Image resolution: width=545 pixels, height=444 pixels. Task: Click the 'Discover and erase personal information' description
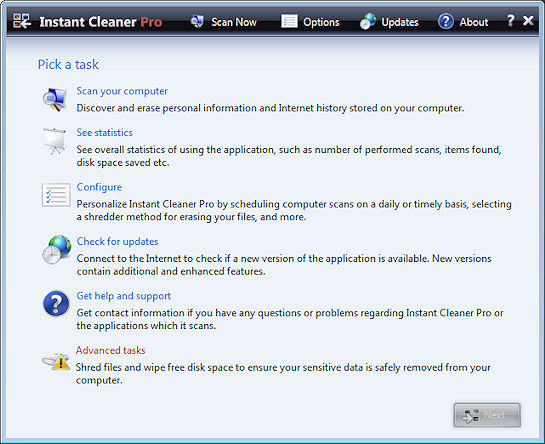tap(270, 108)
